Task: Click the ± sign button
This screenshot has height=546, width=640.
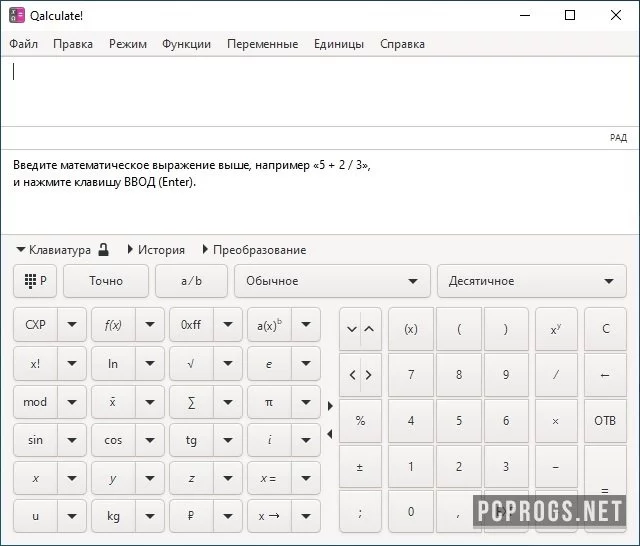Action: [x=360, y=466]
